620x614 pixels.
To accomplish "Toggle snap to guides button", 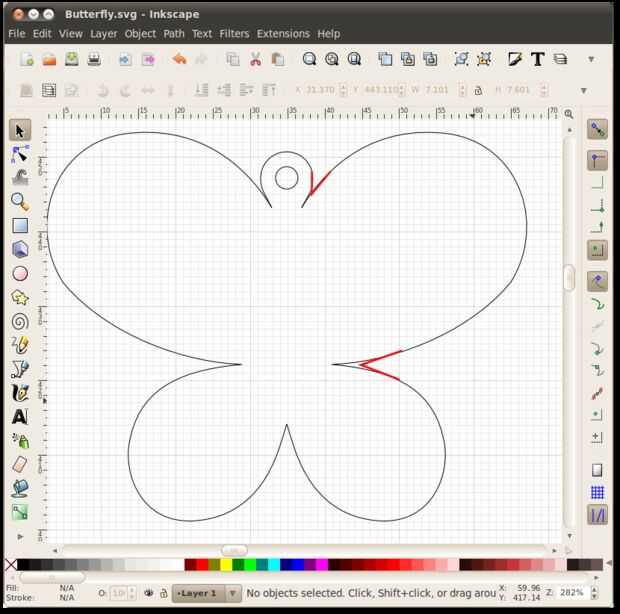I will 597,515.
